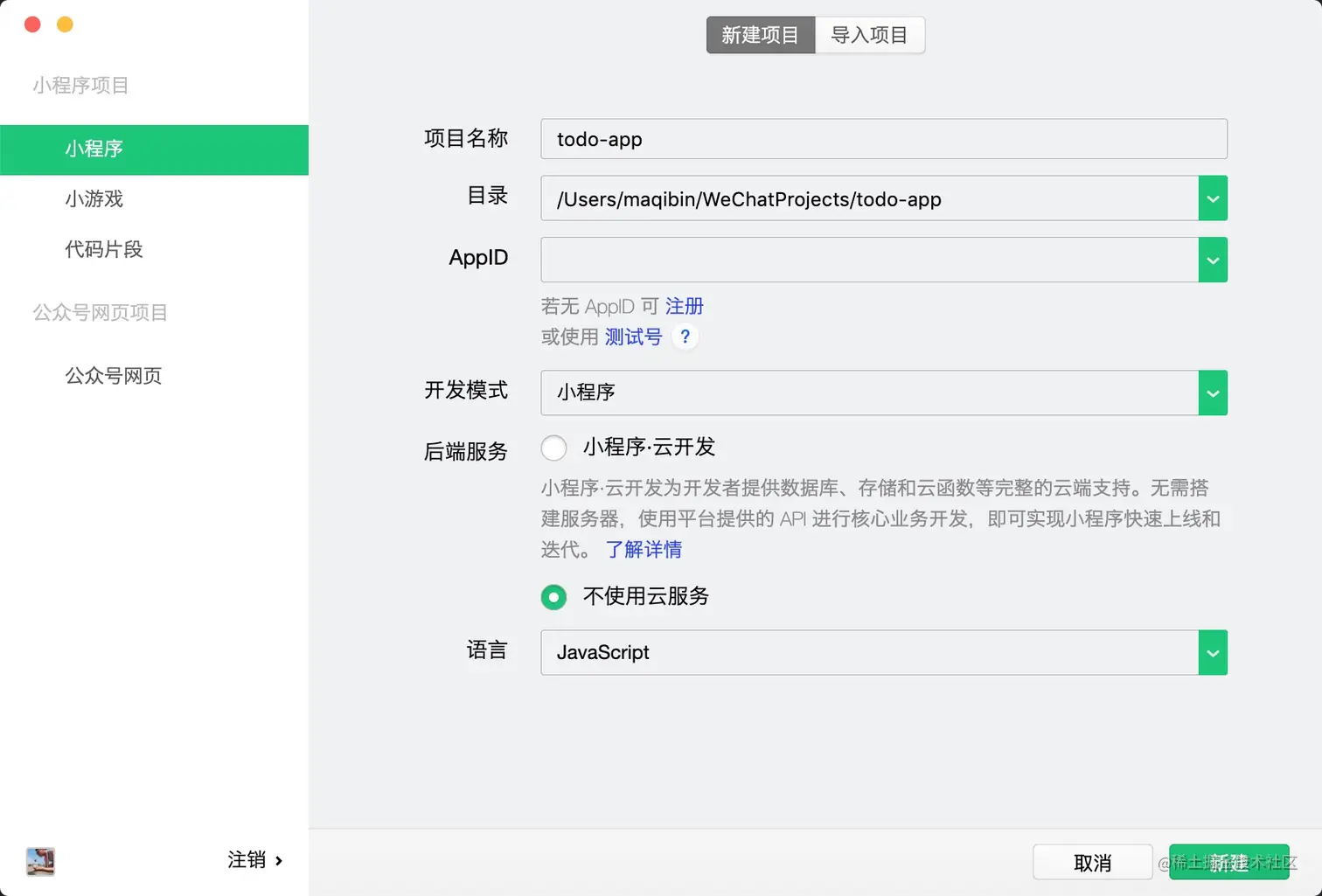This screenshot has width=1322, height=896.
Task: Click 了解详情 for cloud development details
Action: (644, 550)
